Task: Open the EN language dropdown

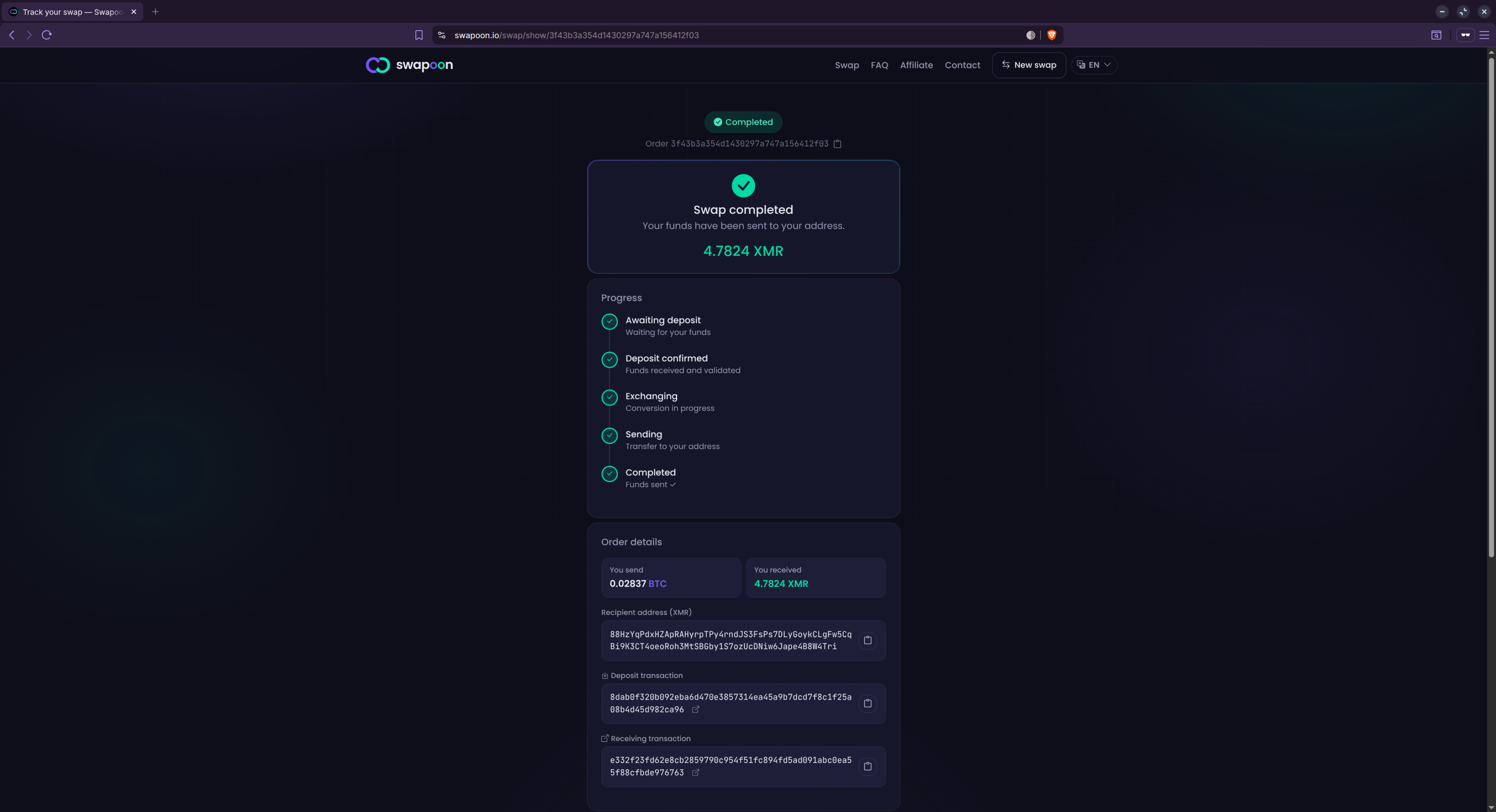Action: (1094, 65)
